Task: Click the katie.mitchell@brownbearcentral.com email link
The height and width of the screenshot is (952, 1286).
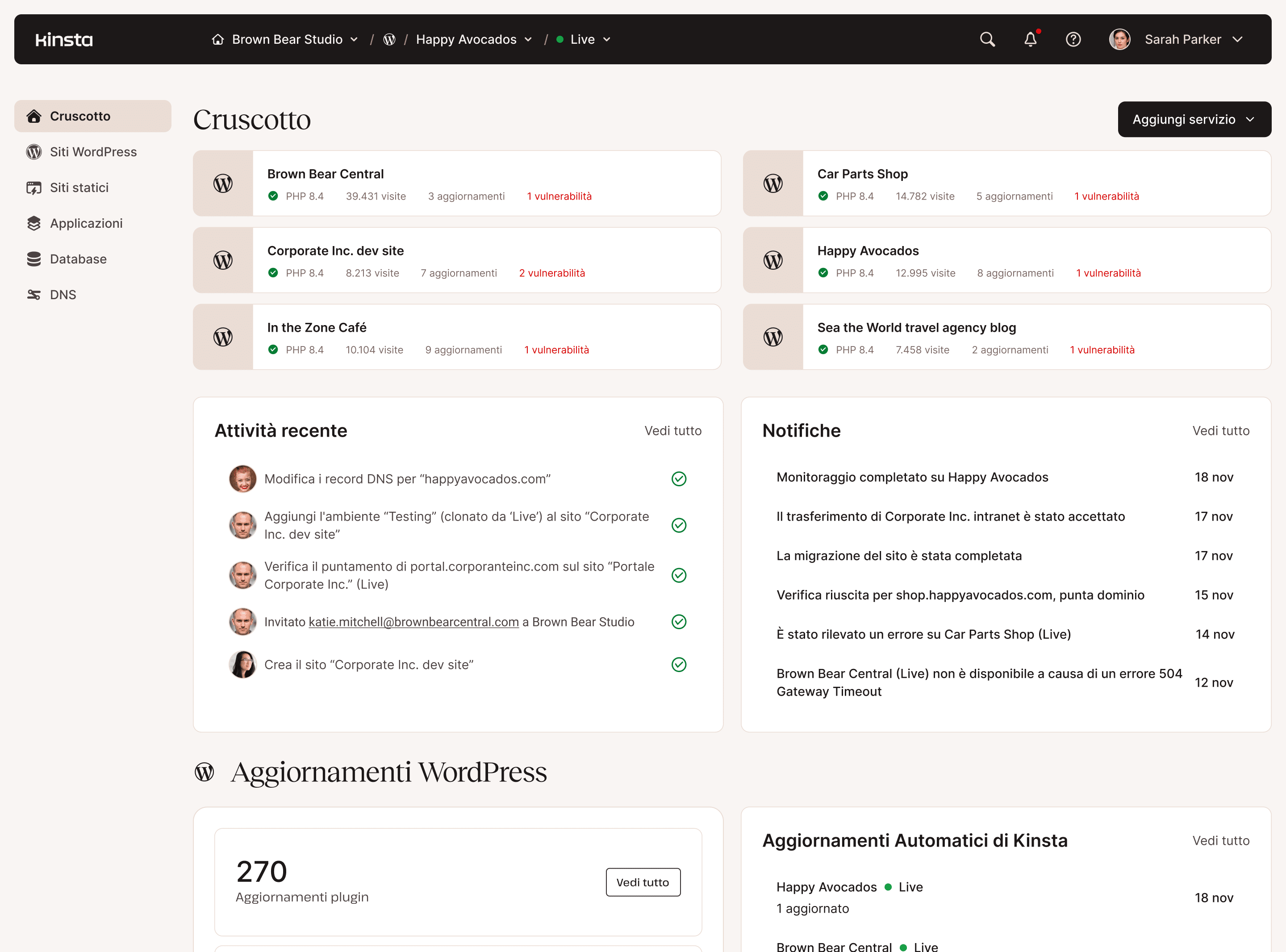Action: click(413, 622)
